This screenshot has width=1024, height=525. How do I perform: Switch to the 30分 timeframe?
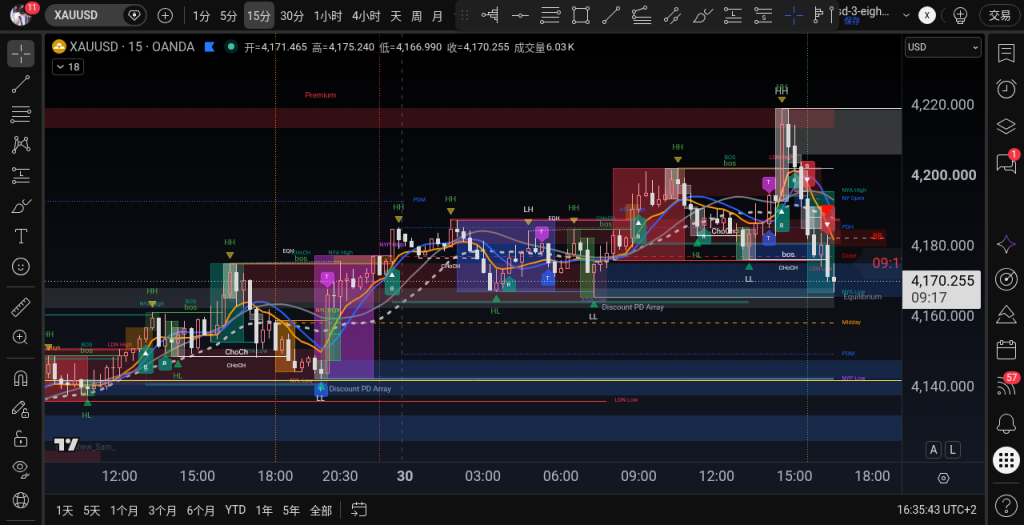click(x=292, y=16)
